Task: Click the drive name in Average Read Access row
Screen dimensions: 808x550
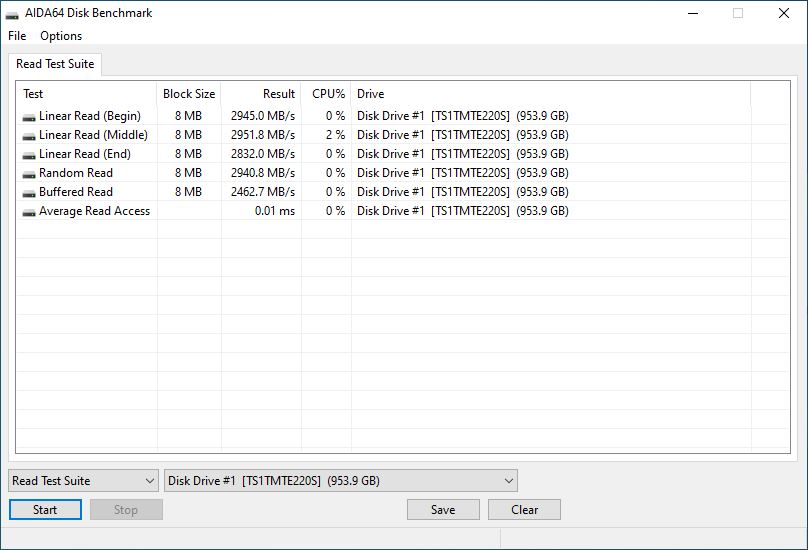Action: click(x=463, y=211)
